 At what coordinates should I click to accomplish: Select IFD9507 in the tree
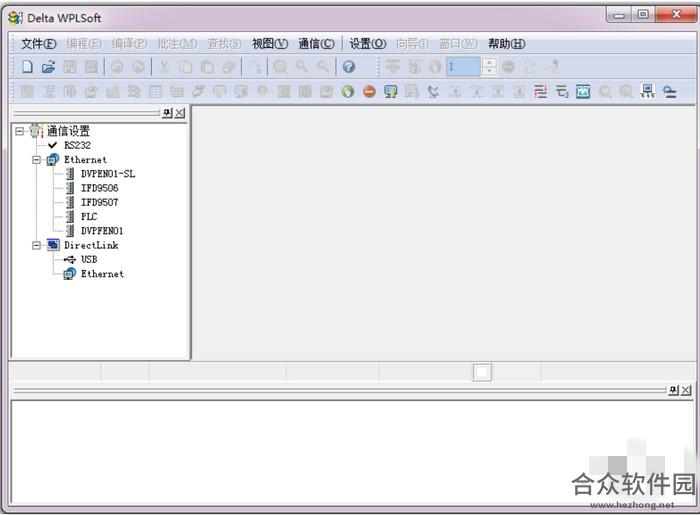[100, 203]
